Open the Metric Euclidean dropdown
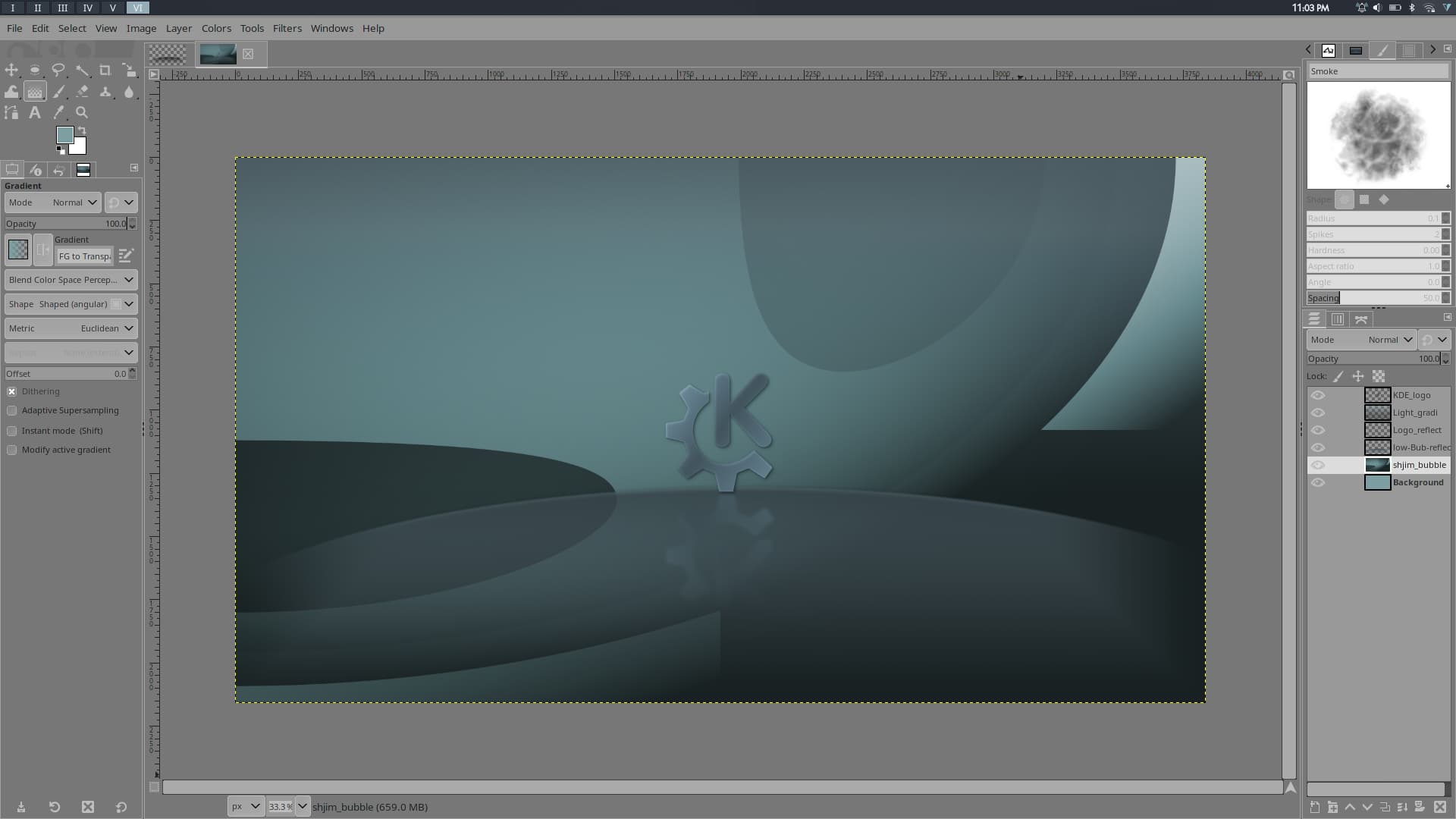The image size is (1456, 819). [x=71, y=328]
